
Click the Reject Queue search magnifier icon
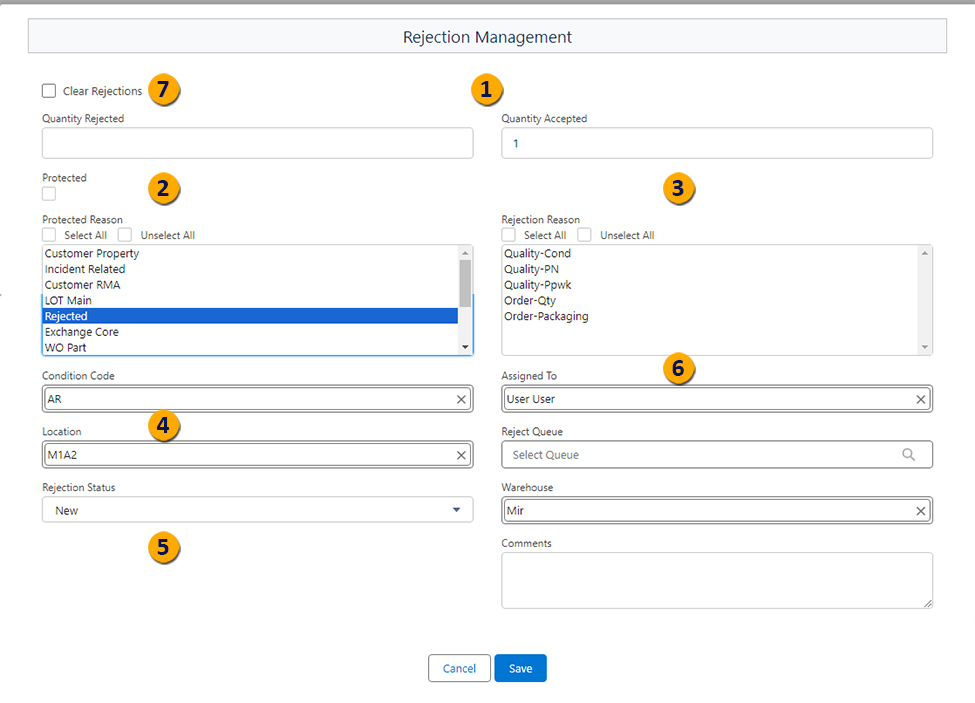[908, 454]
